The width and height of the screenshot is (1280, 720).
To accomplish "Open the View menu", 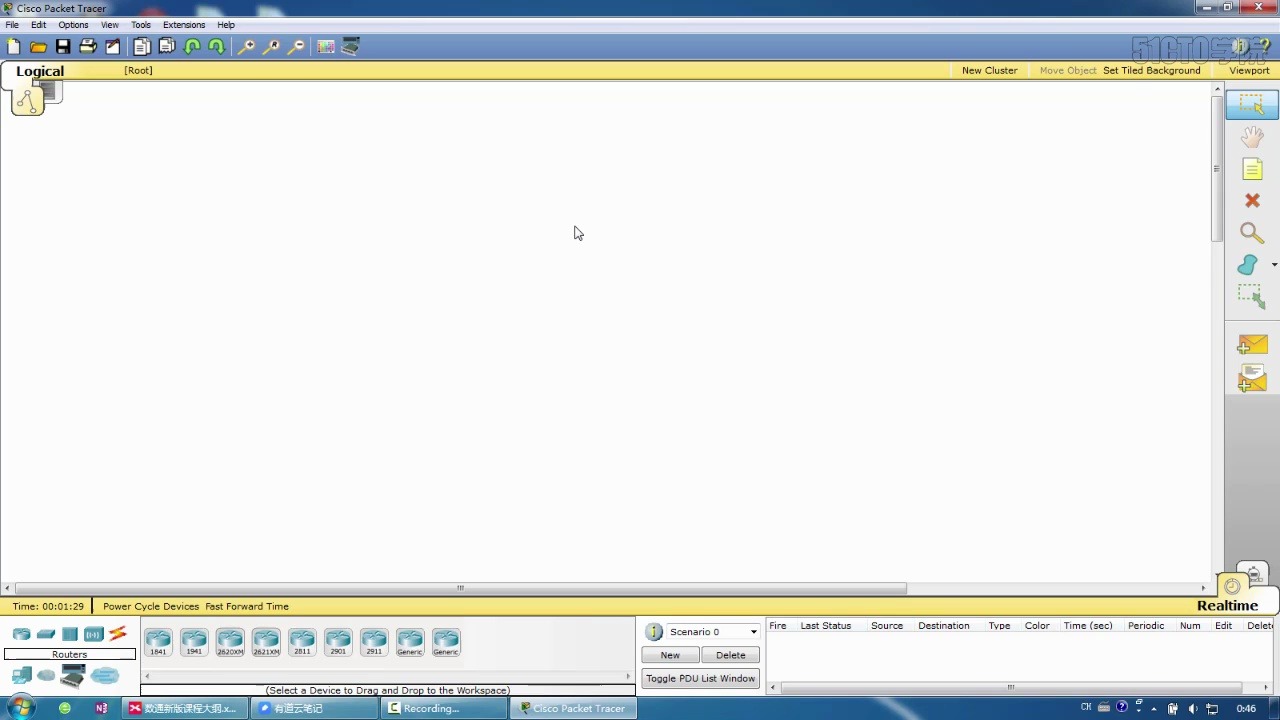I will (x=109, y=25).
